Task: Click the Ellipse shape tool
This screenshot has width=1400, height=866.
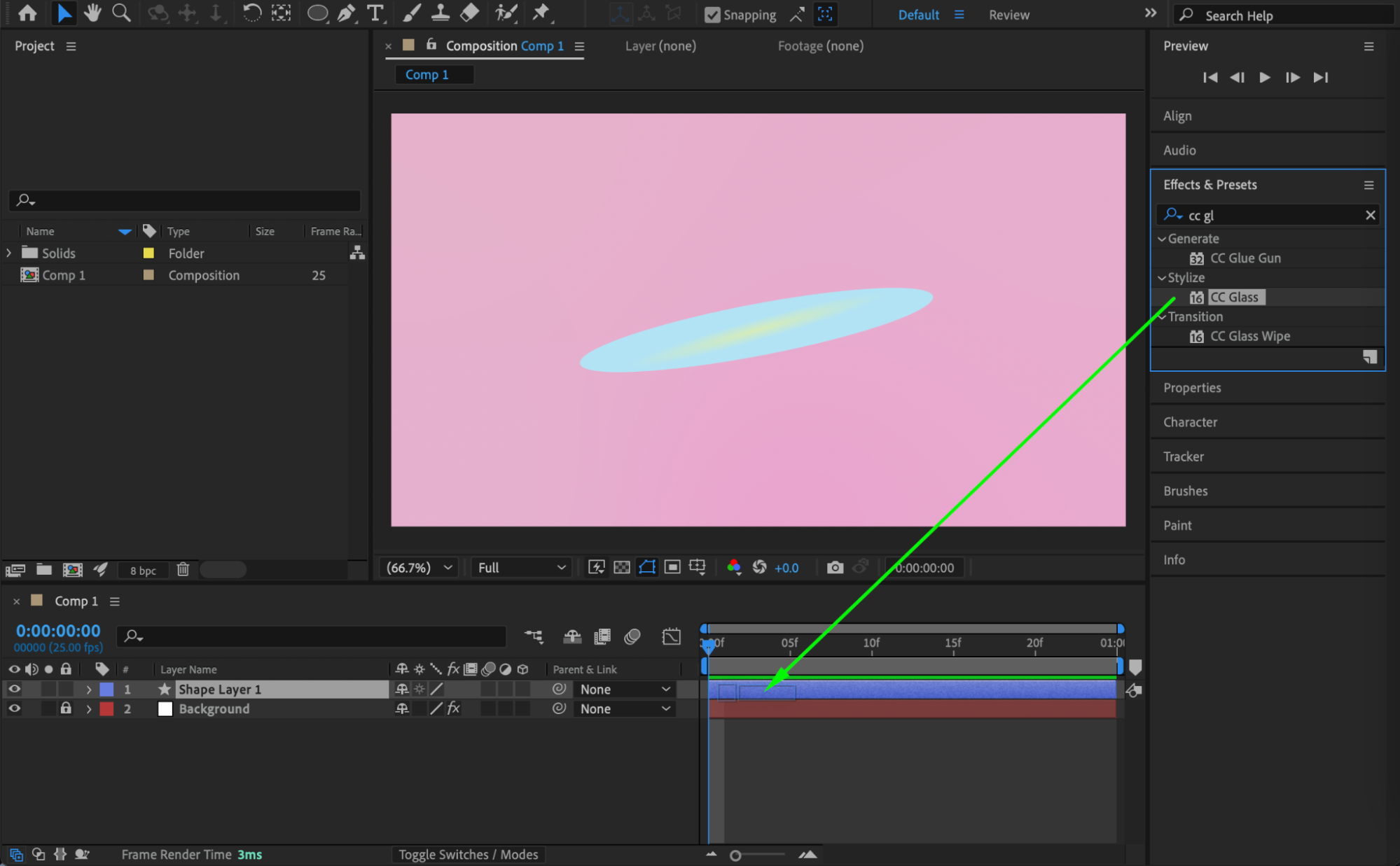Action: pos(317,13)
